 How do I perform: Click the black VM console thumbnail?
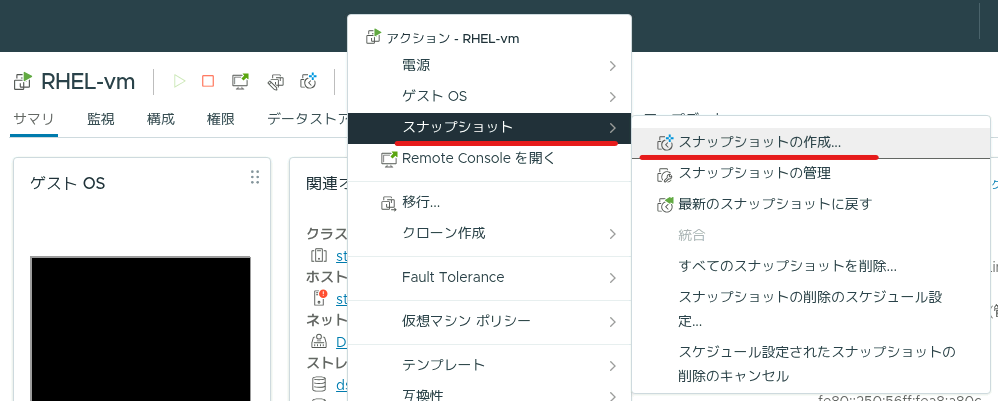(x=141, y=329)
